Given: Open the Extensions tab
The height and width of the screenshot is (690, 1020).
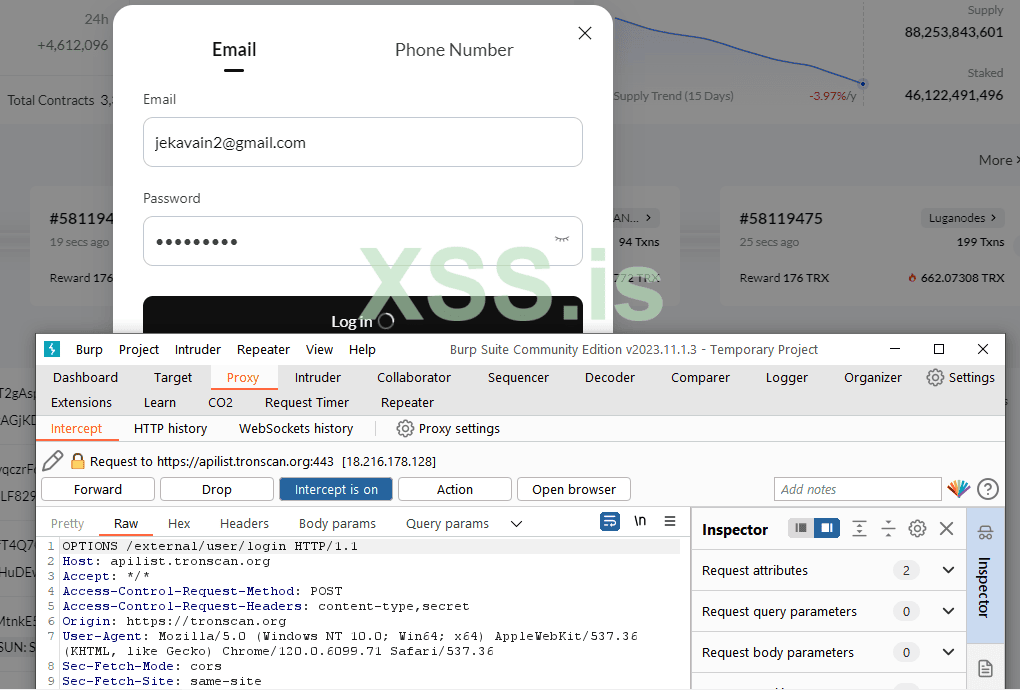Looking at the screenshot, I should click(x=81, y=403).
